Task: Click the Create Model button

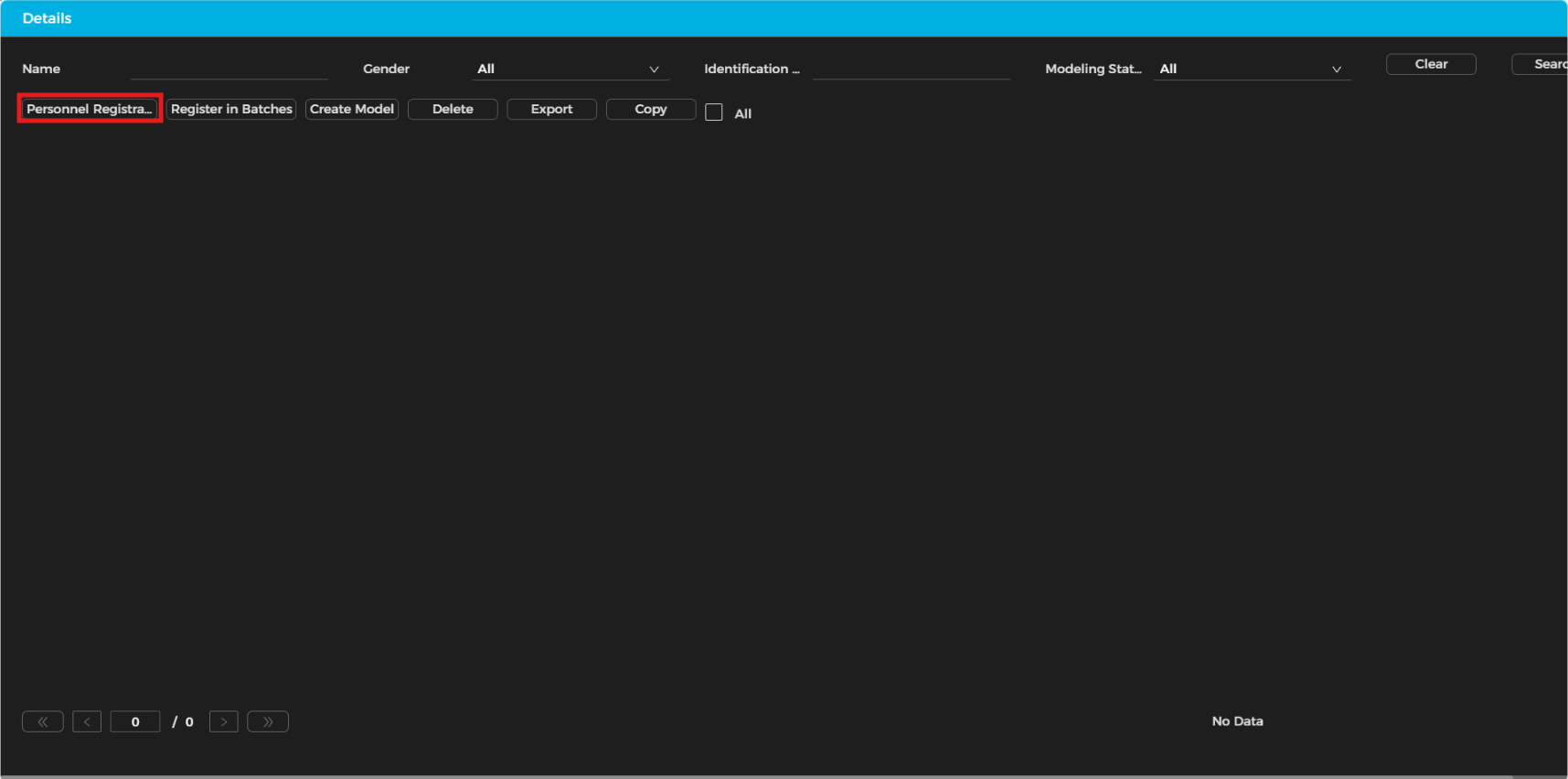Action: pos(352,109)
